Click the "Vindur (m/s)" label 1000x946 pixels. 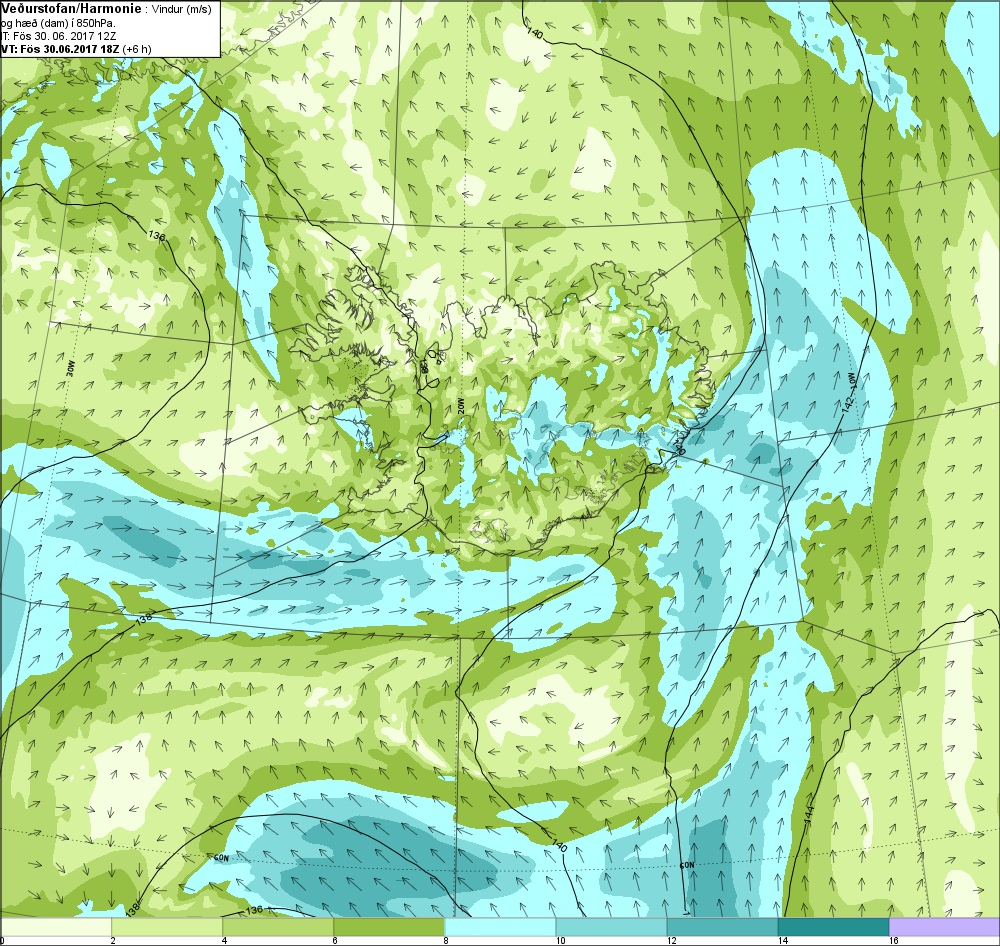[x=181, y=9]
